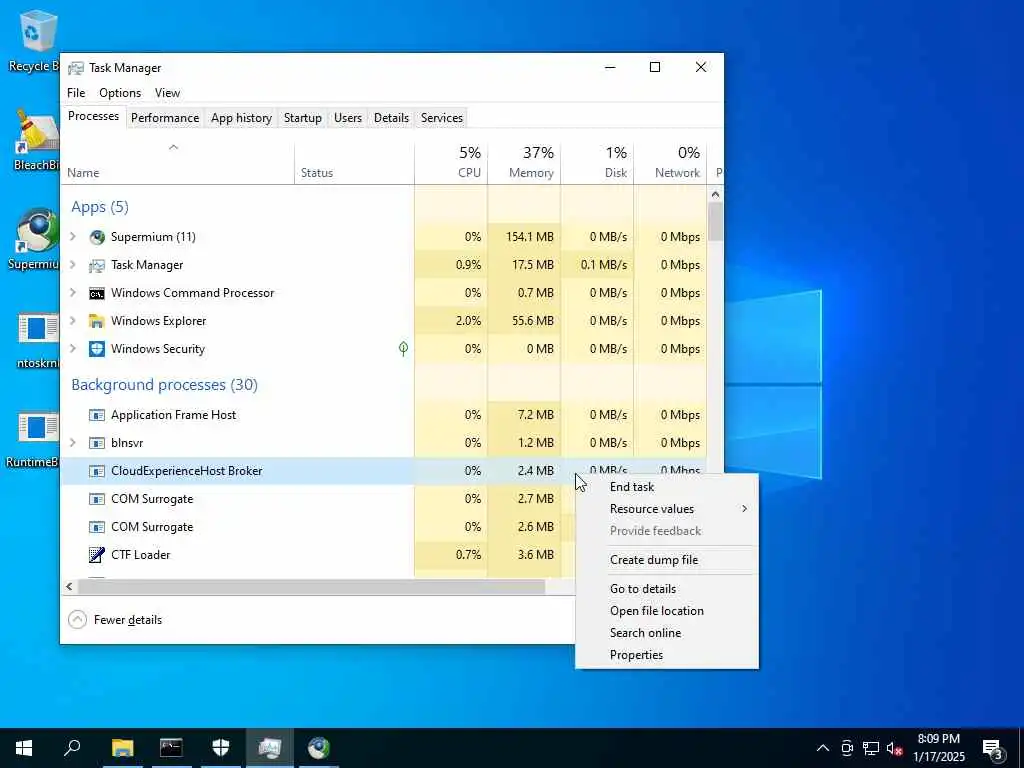
Task: Open the Options menu
Action: [x=120, y=93]
